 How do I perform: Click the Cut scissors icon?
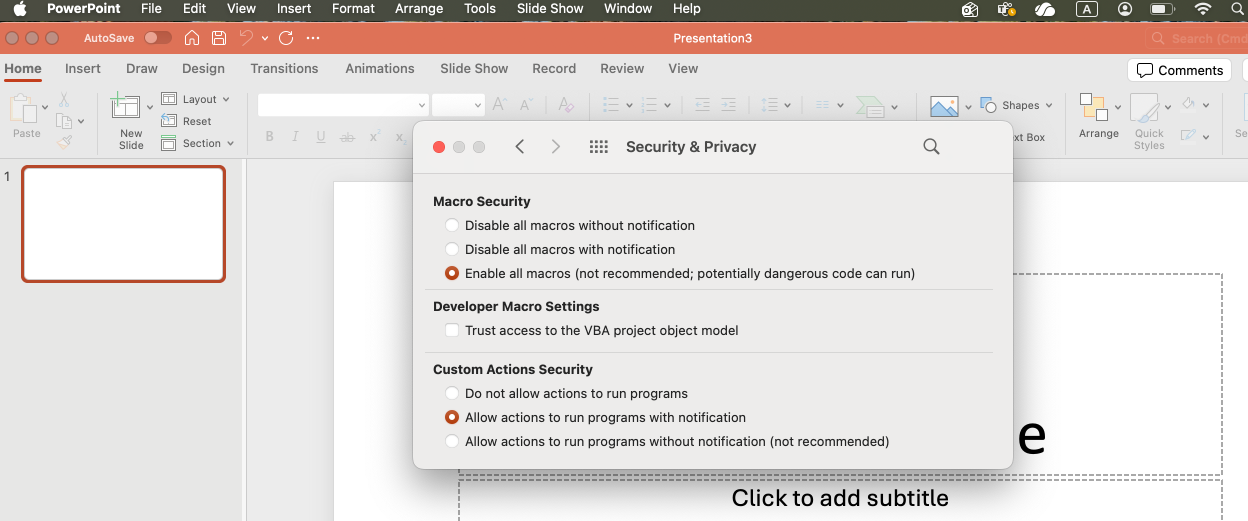click(64, 100)
